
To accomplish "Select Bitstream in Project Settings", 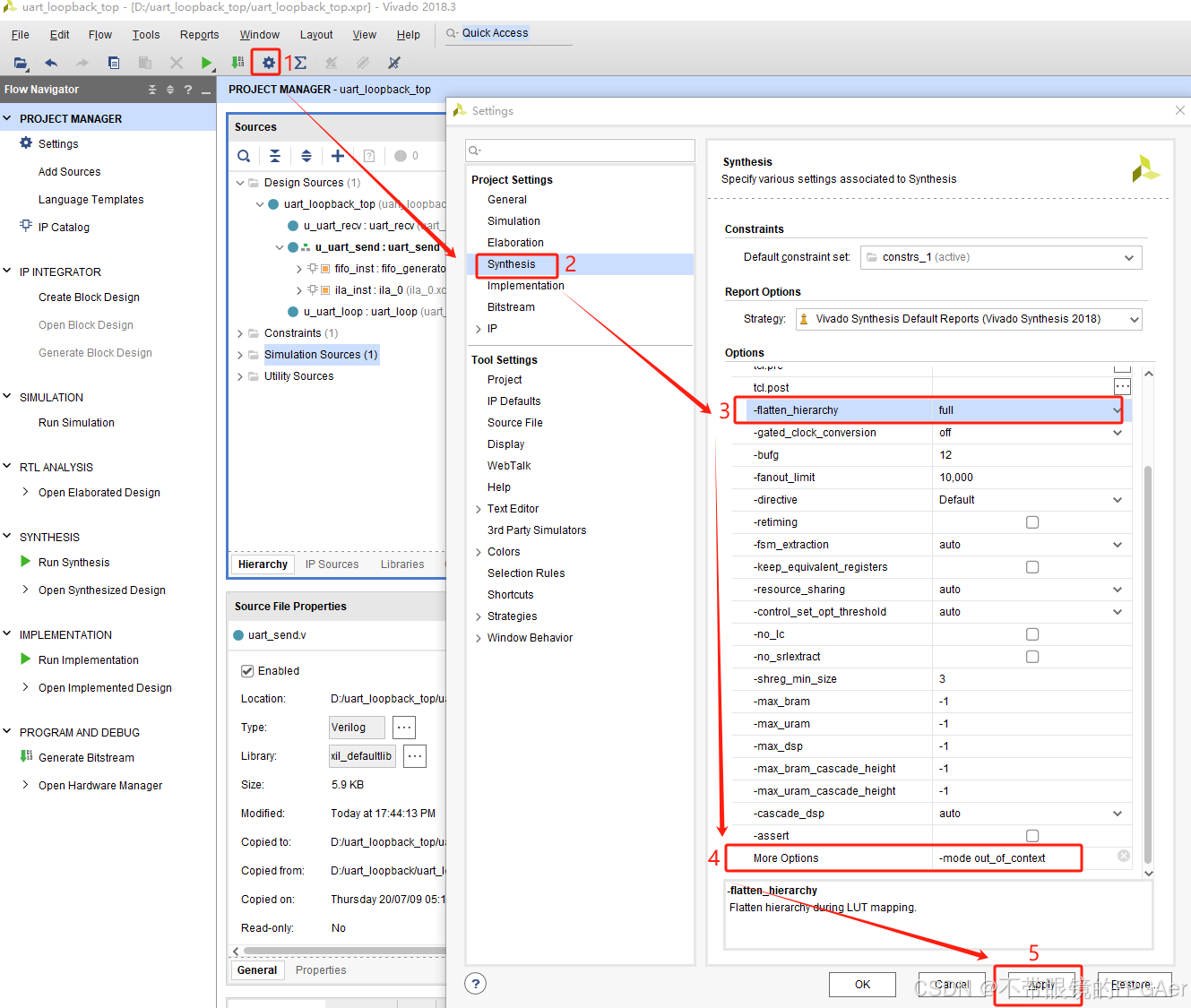I will tap(511, 307).
